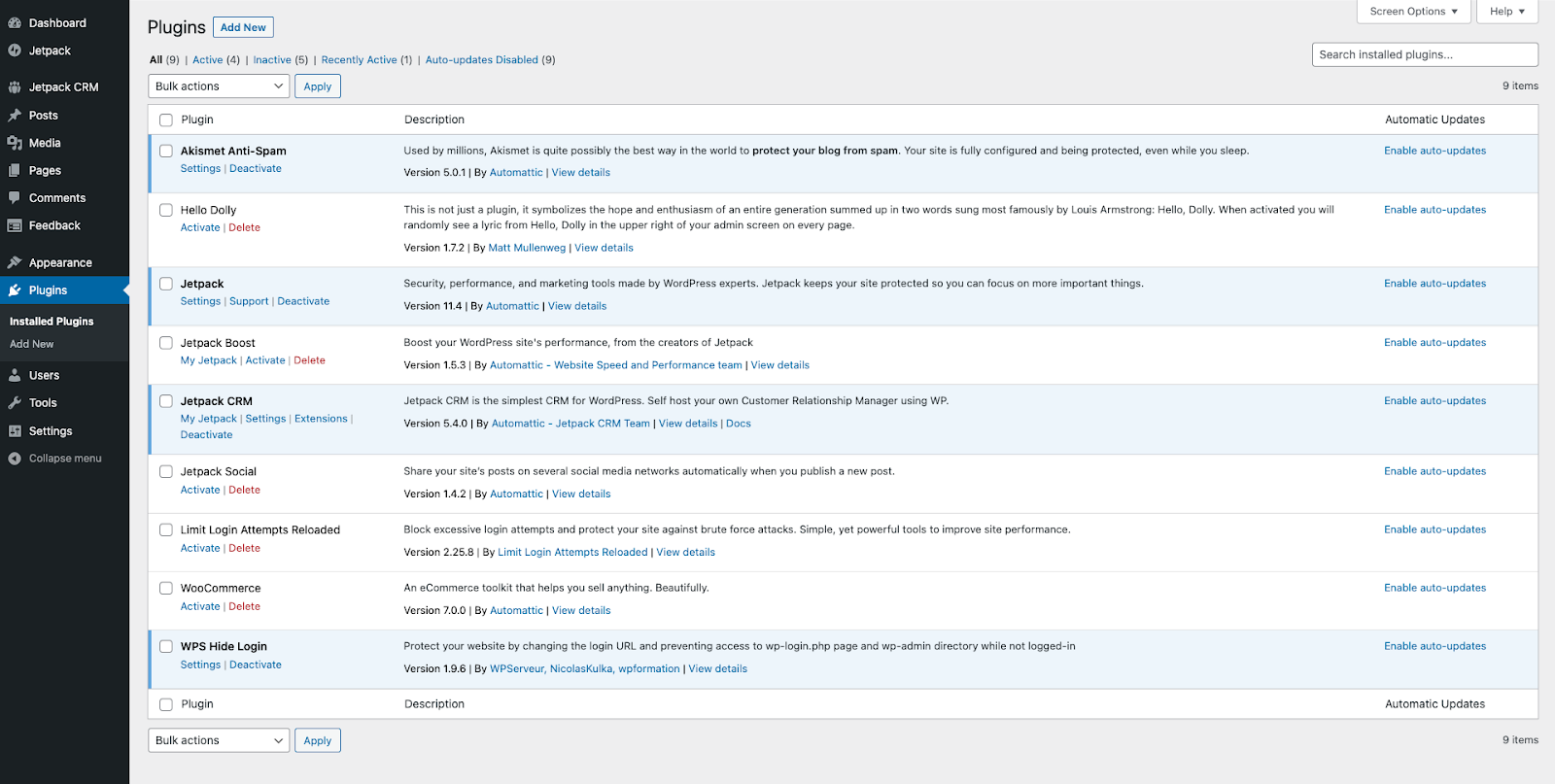Click the Settings sliders icon in sidebar
Viewport: 1555px width, 784px height.
15,431
